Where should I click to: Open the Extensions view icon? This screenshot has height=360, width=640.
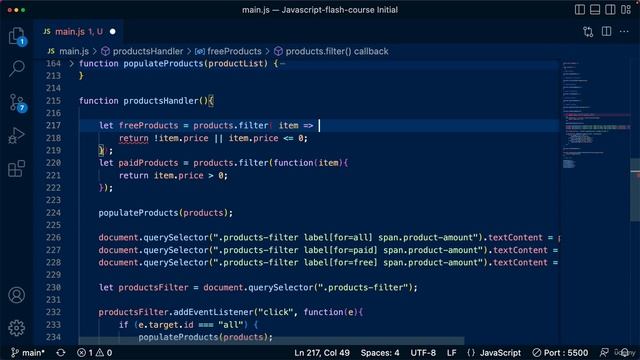[x=16, y=168]
